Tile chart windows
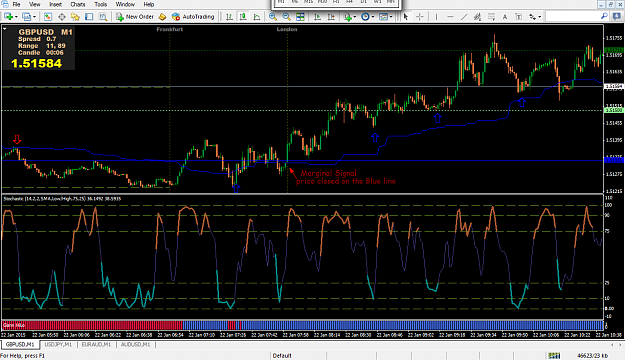Viewport: 625px width, 360px height. point(300,17)
